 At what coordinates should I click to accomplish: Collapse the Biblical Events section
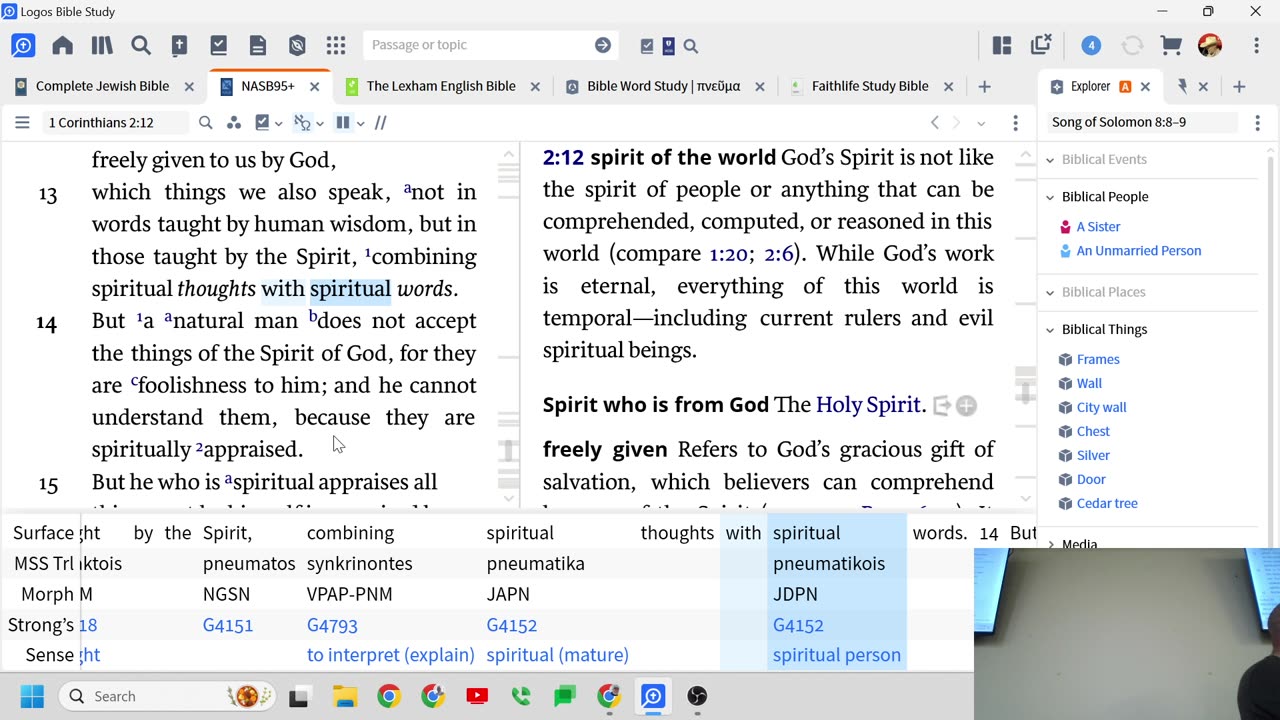pos(1050,160)
